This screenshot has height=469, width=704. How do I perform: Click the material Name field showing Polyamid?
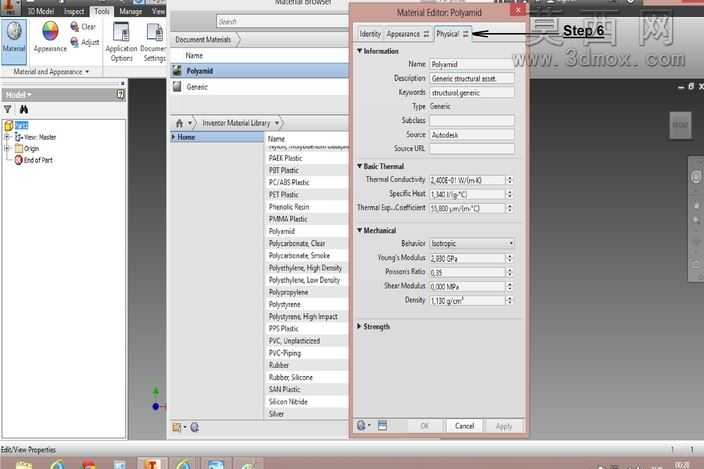click(472, 65)
